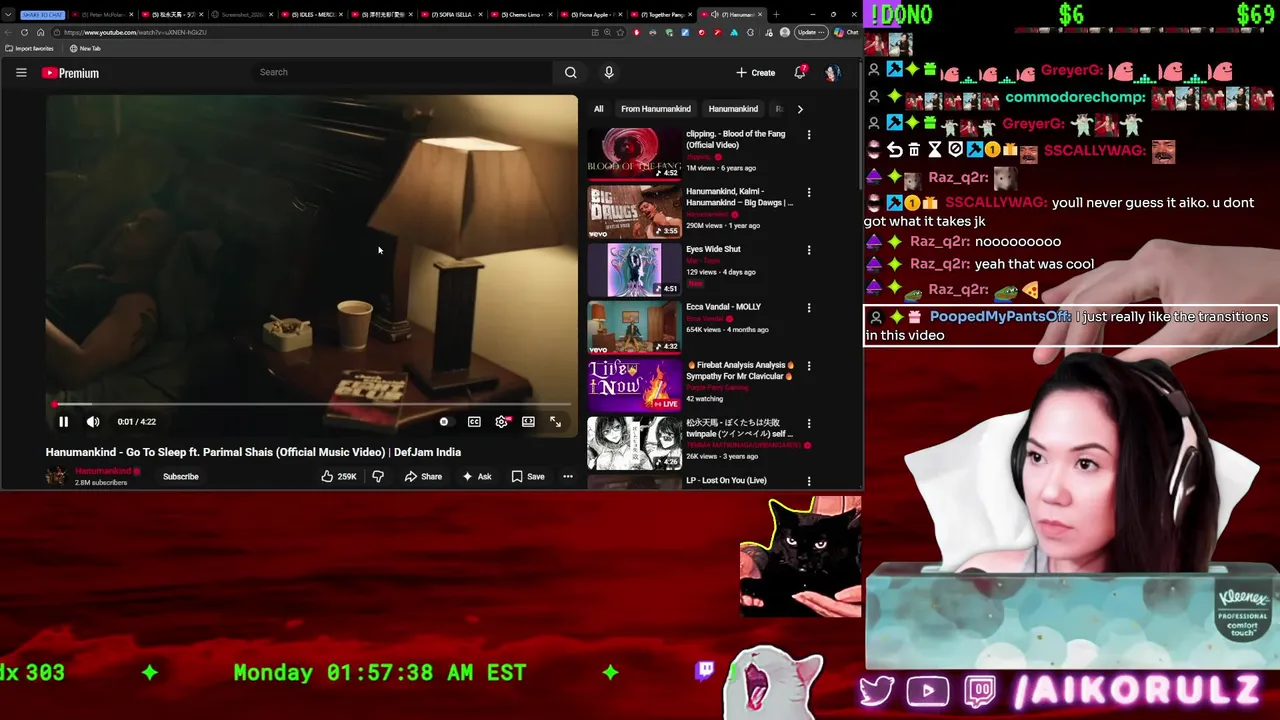The width and height of the screenshot is (1280, 720).
Task: Open the browser profile icon in toolbar
Action: click(785, 32)
